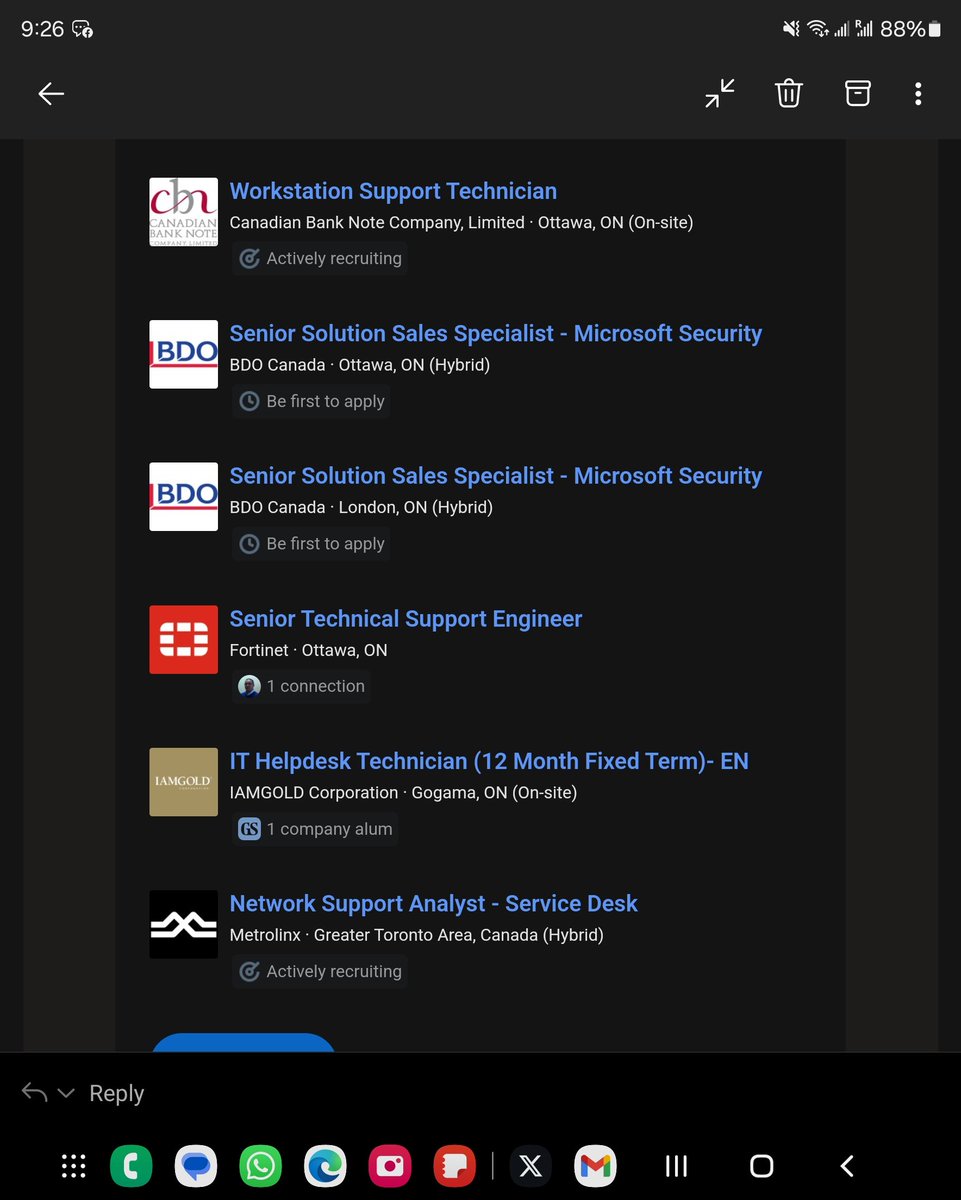Open the pink camera app in the taskbar
The image size is (961, 1200).
coord(390,1166)
